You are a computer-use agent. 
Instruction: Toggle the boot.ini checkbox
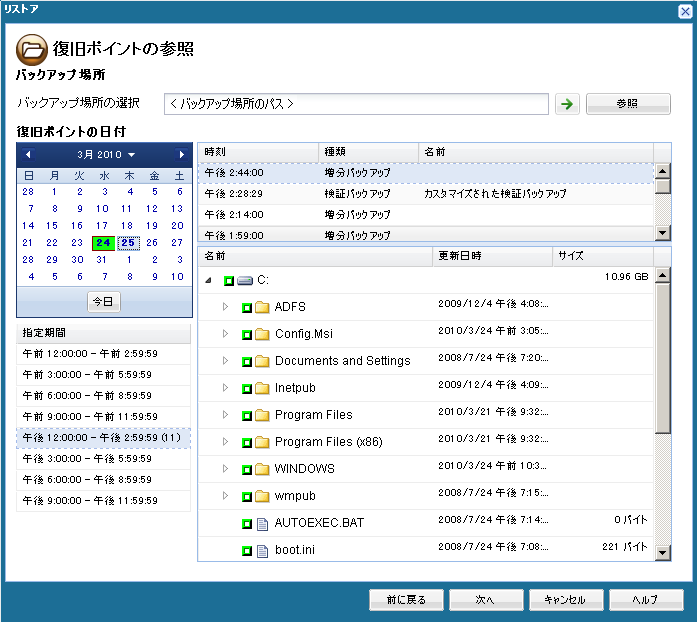click(x=247, y=551)
